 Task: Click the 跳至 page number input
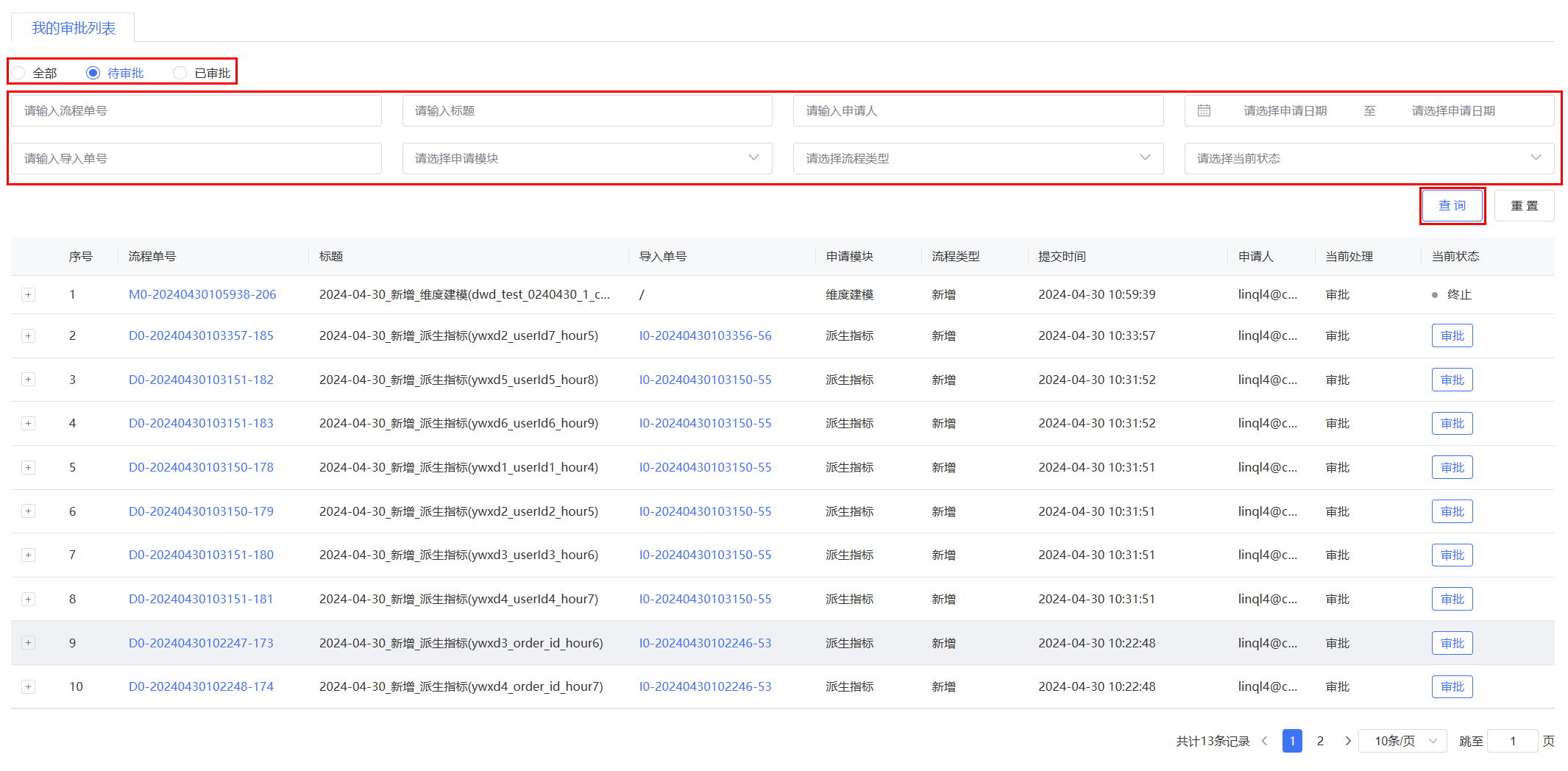1512,741
